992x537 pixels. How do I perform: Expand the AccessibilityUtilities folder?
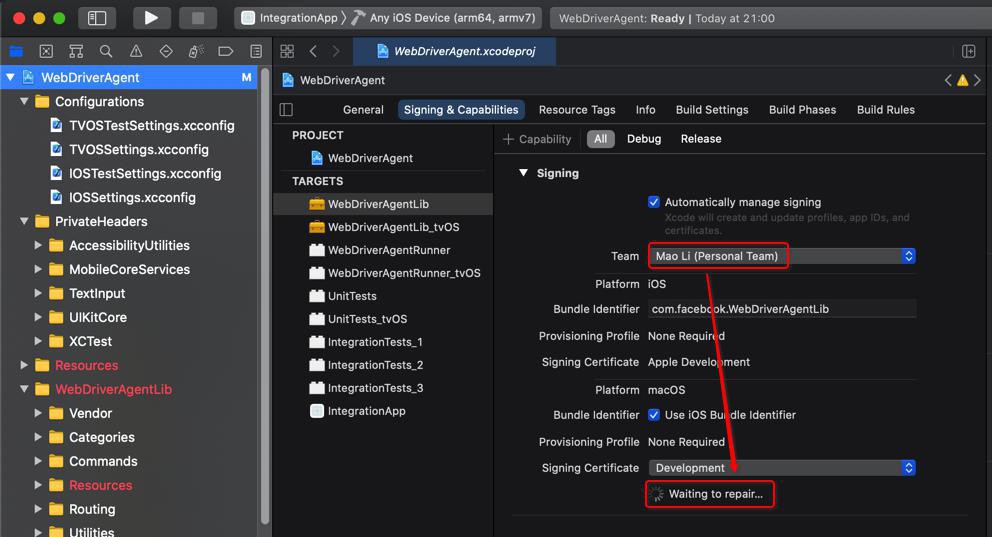[38, 245]
